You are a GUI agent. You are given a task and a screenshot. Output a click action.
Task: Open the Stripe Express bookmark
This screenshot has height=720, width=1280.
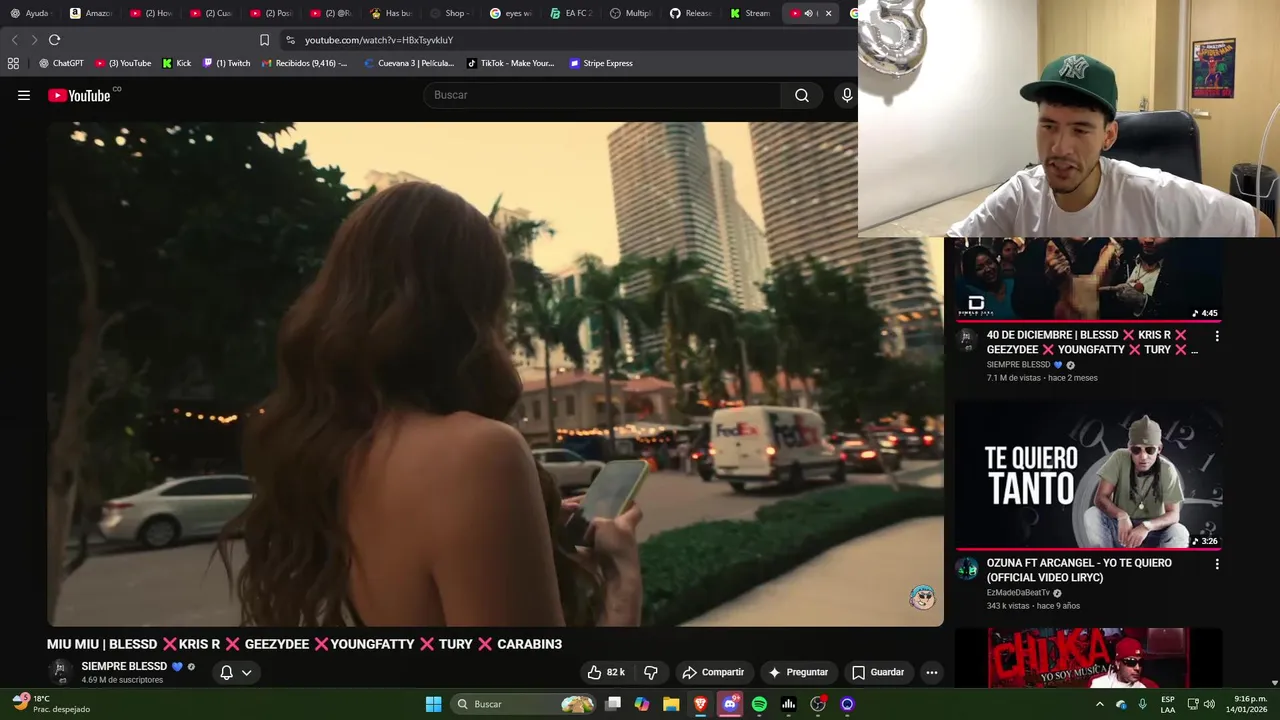point(601,63)
